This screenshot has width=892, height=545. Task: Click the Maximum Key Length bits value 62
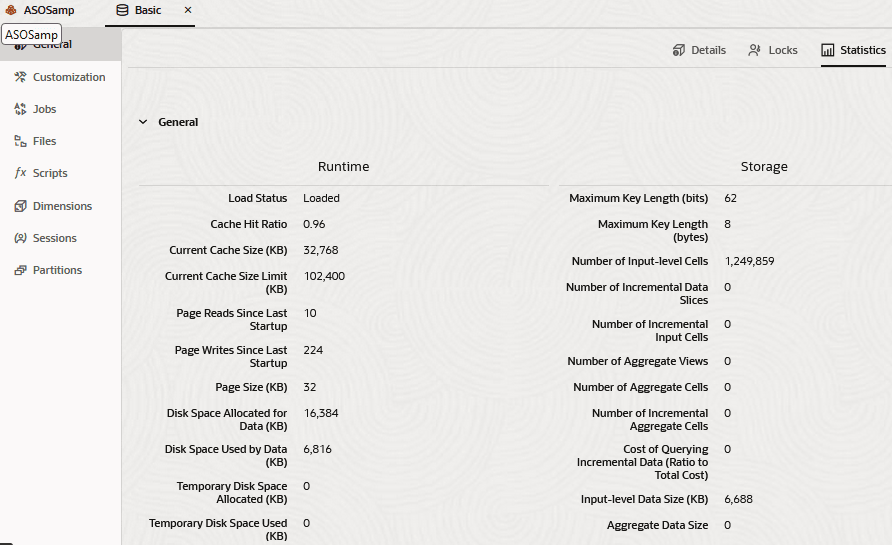[730, 198]
